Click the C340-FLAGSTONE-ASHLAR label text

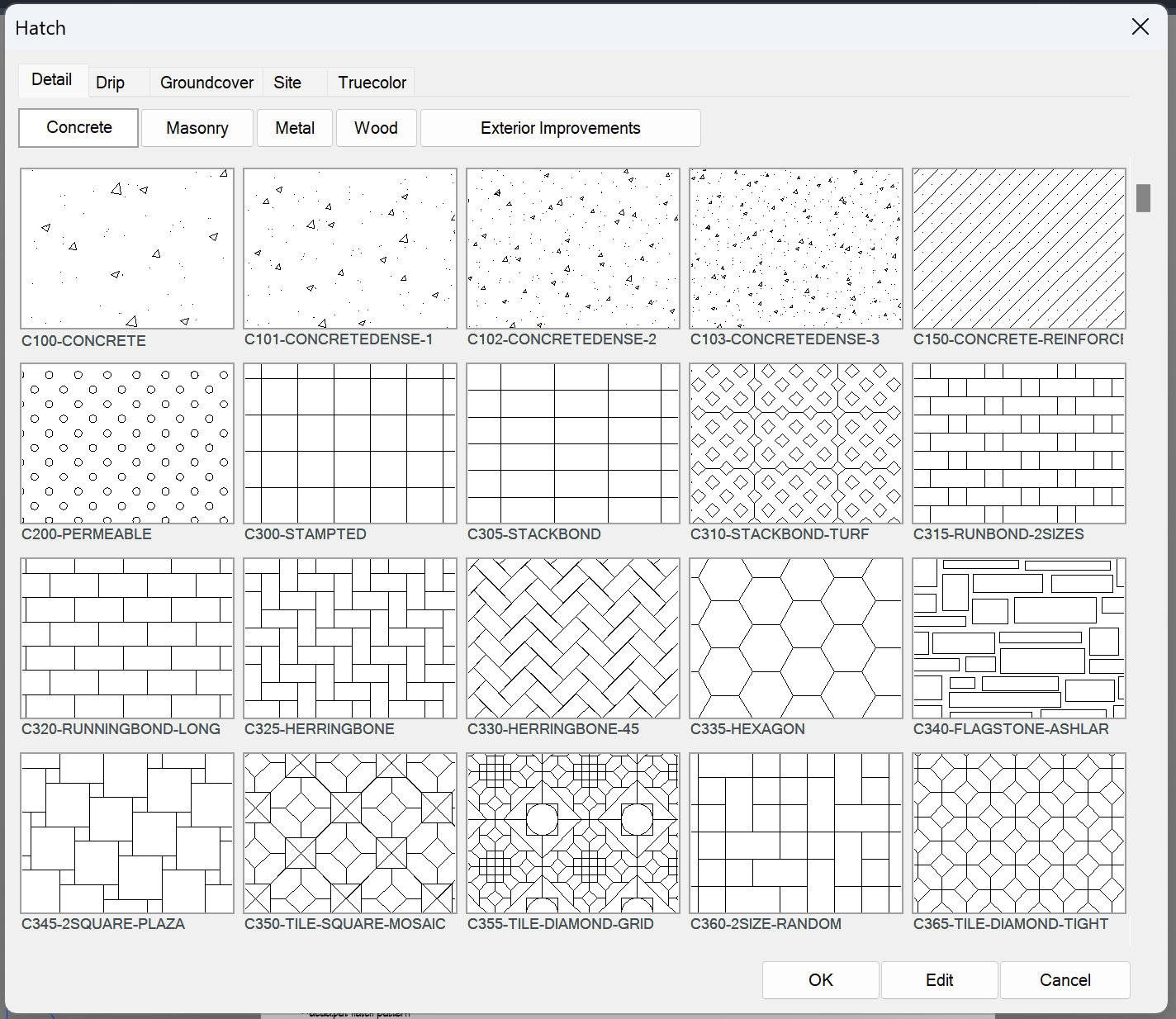click(1011, 729)
